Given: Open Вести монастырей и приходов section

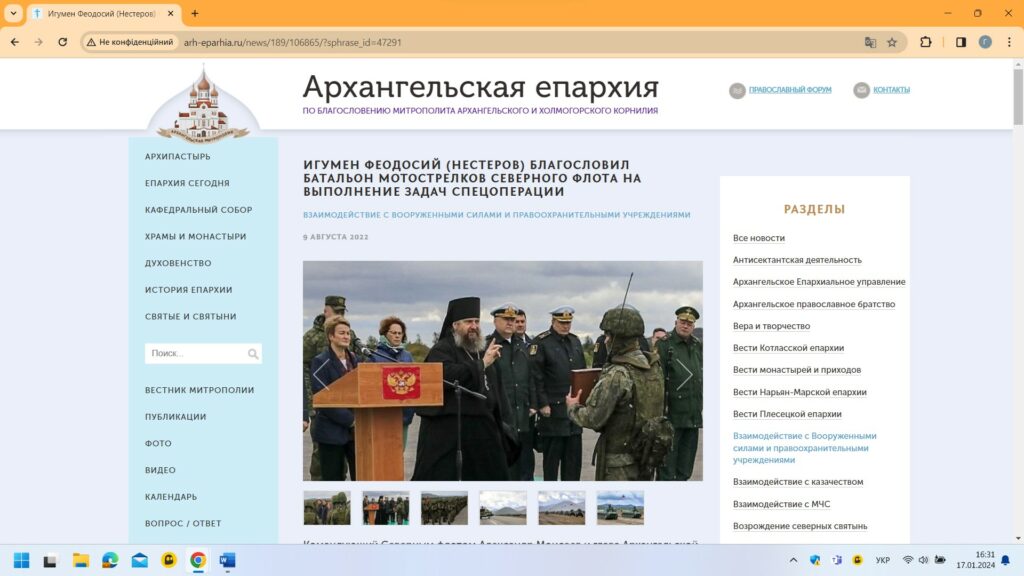Looking at the screenshot, I should [797, 370].
